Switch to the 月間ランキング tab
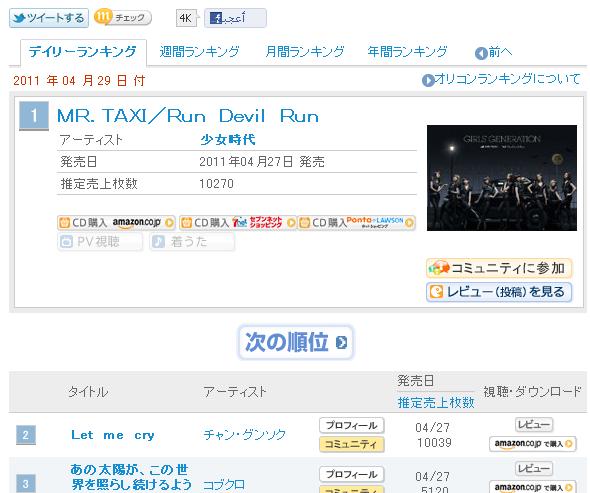 click(305, 52)
